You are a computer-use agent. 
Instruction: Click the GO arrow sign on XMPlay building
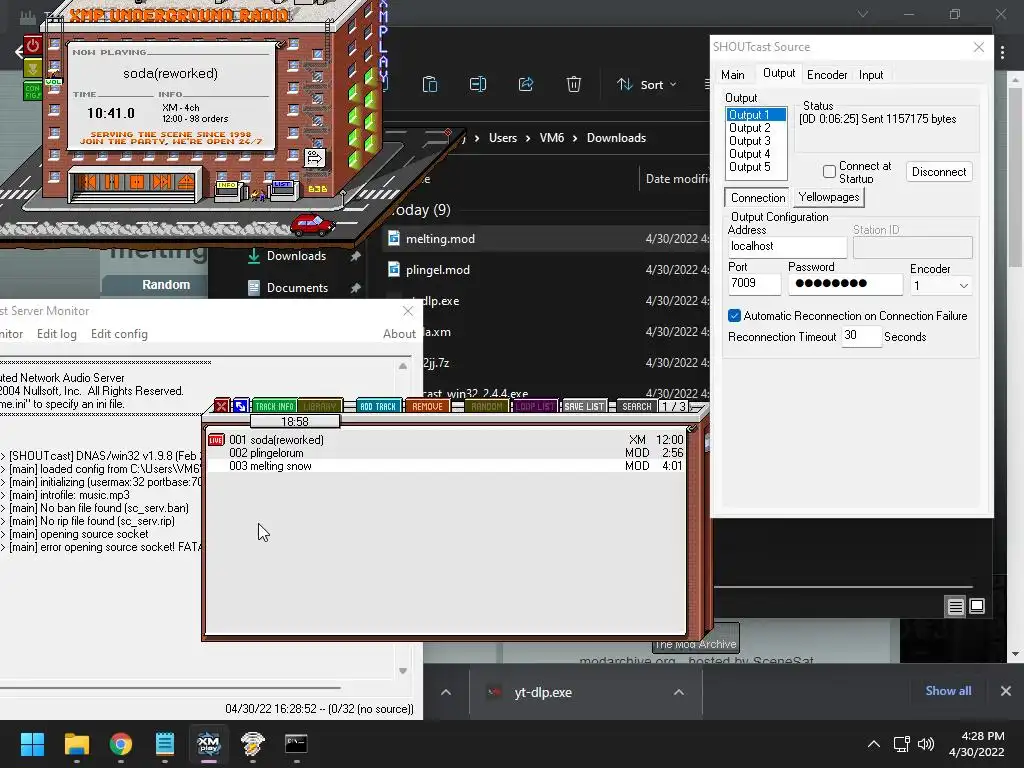[314, 158]
